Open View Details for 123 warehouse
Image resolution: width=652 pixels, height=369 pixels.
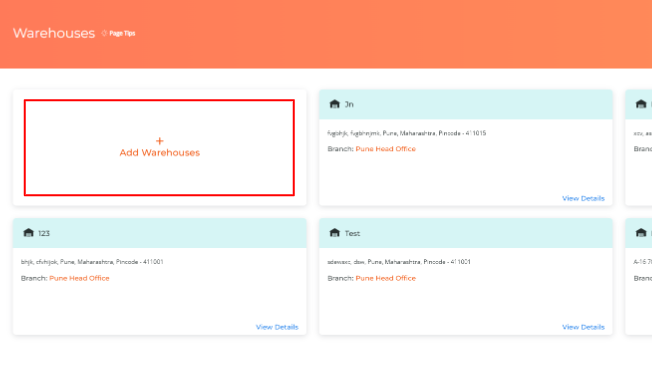277,327
